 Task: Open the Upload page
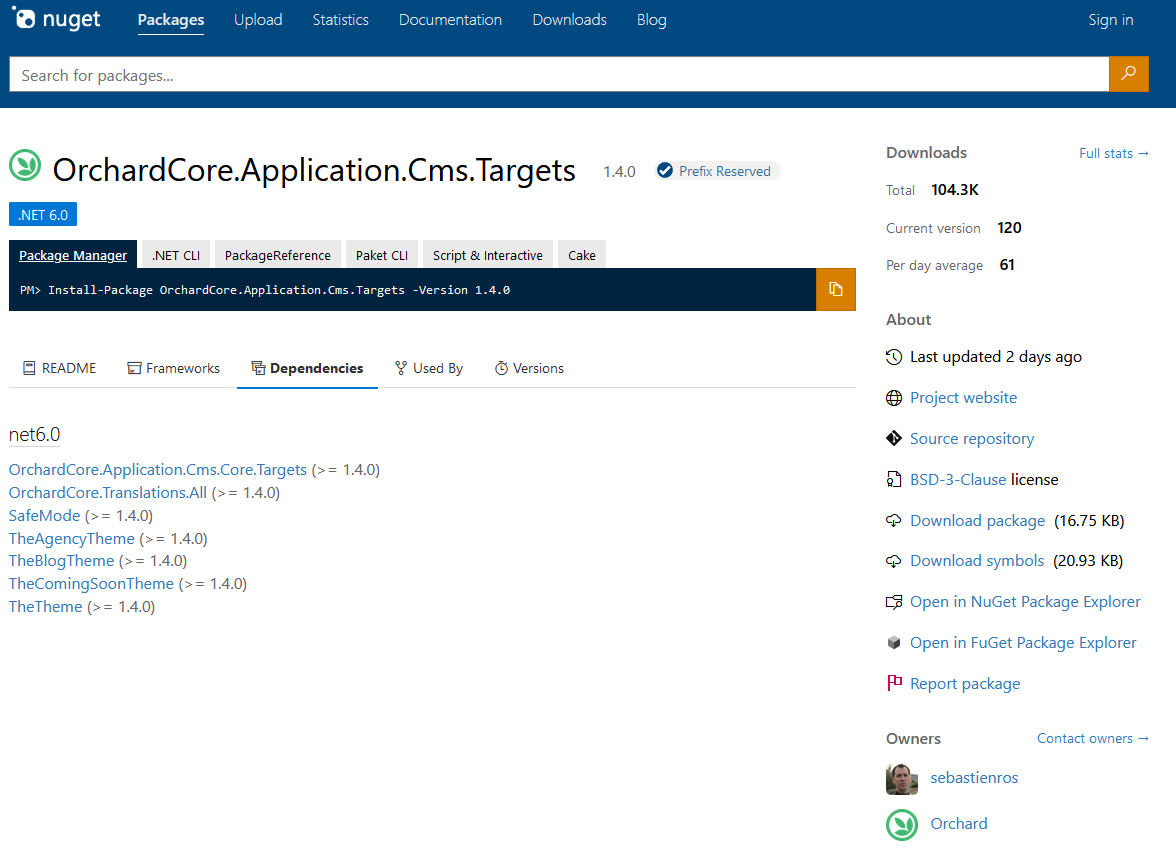click(x=258, y=20)
